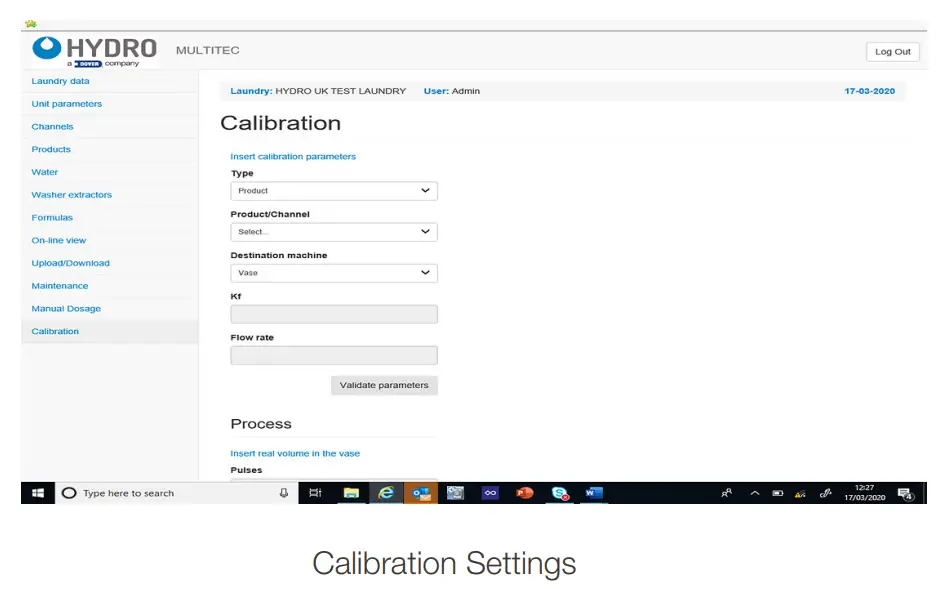Open Skype from the taskbar
This screenshot has height=589, width=948.
tap(558, 492)
